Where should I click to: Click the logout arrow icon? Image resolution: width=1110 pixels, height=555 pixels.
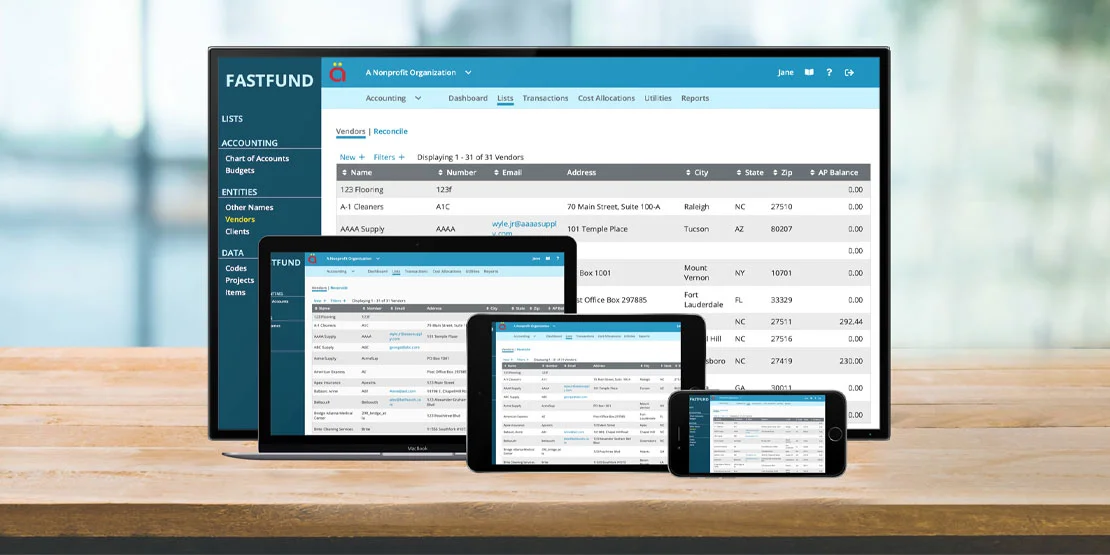pos(849,72)
